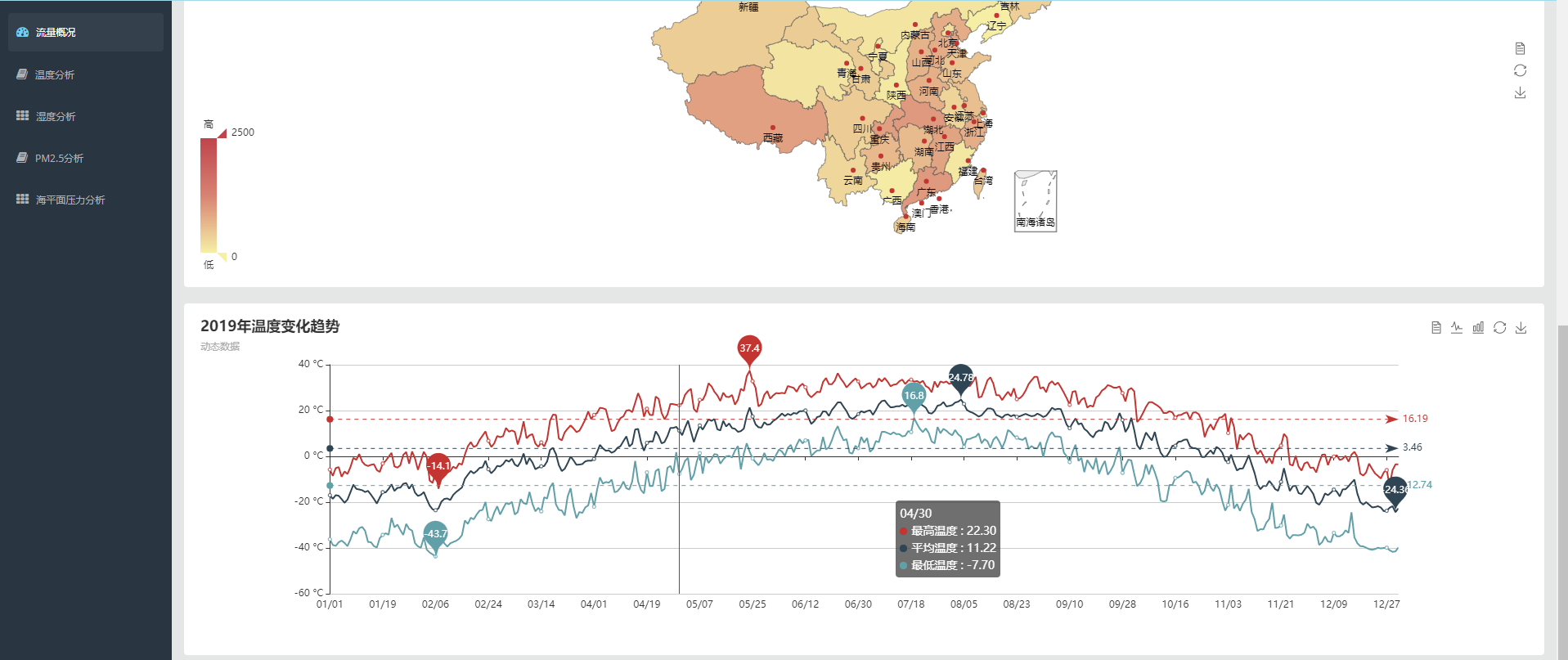Click tooltip row 平均温度 : 11.22
The height and width of the screenshot is (660, 1568).
point(948,548)
